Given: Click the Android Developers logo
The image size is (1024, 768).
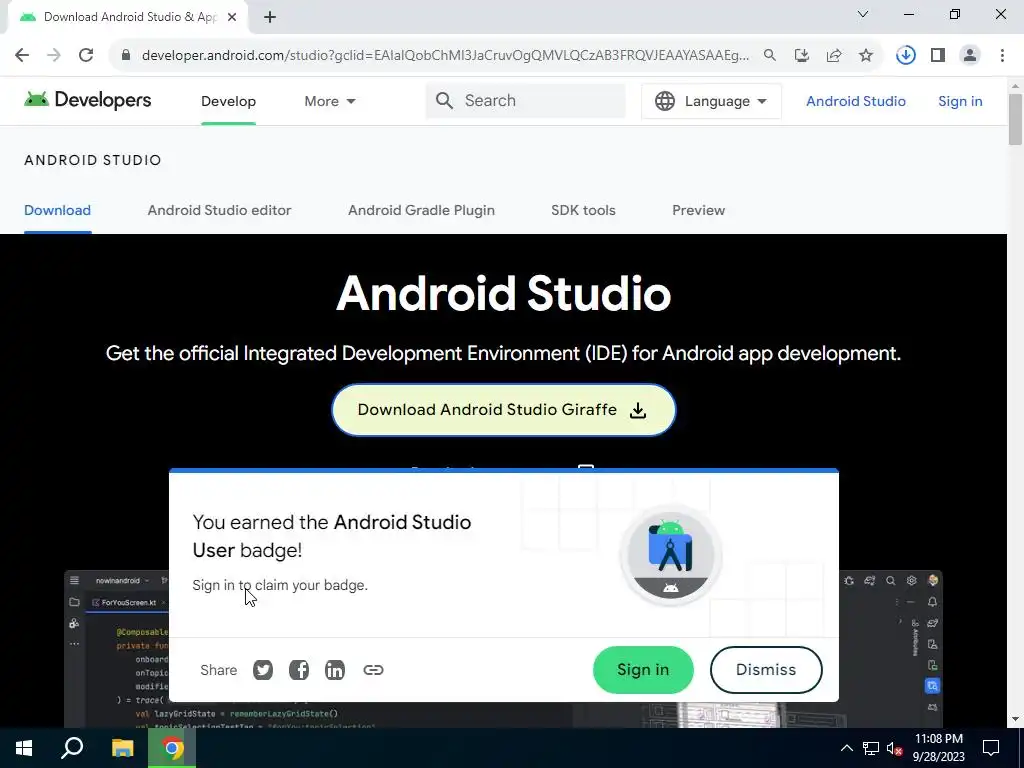Looking at the screenshot, I should (x=88, y=100).
